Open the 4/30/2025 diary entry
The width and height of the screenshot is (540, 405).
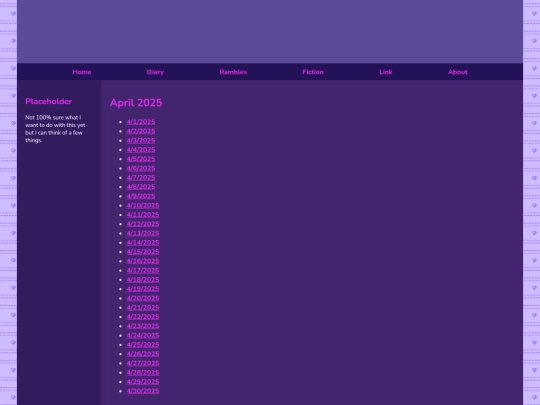(143, 392)
